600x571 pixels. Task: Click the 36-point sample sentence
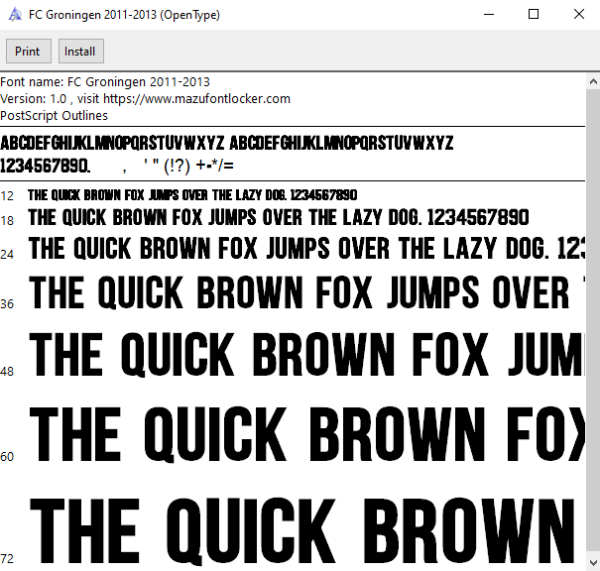pyautogui.click(x=307, y=293)
